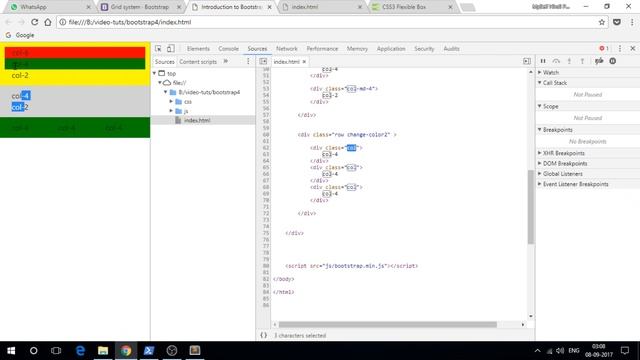The image size is (640, 360).
Task: Collapse the file:// tree node
Action: (160, 83)
